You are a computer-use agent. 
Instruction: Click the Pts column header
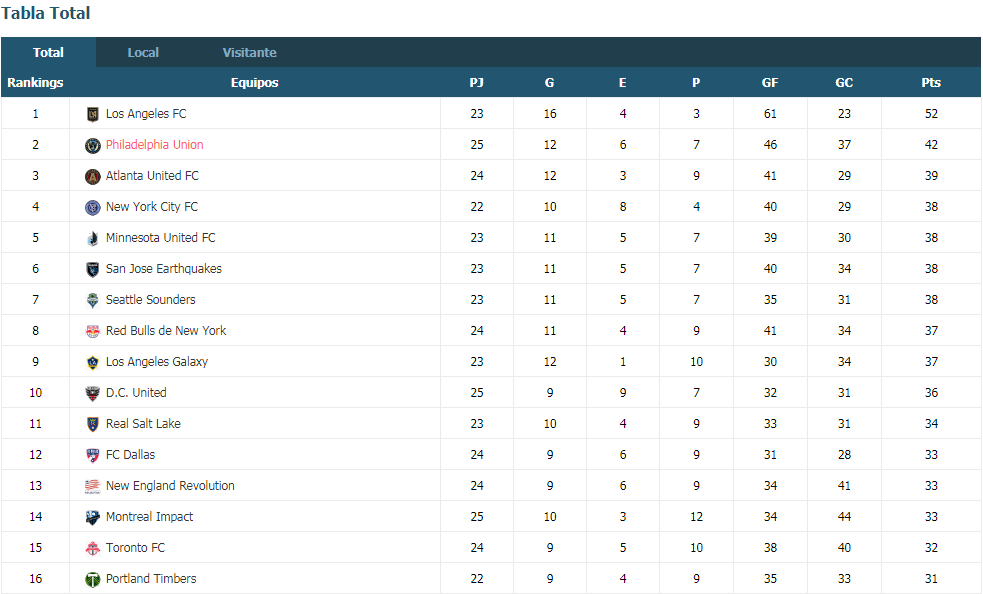(x=931, y=82)
